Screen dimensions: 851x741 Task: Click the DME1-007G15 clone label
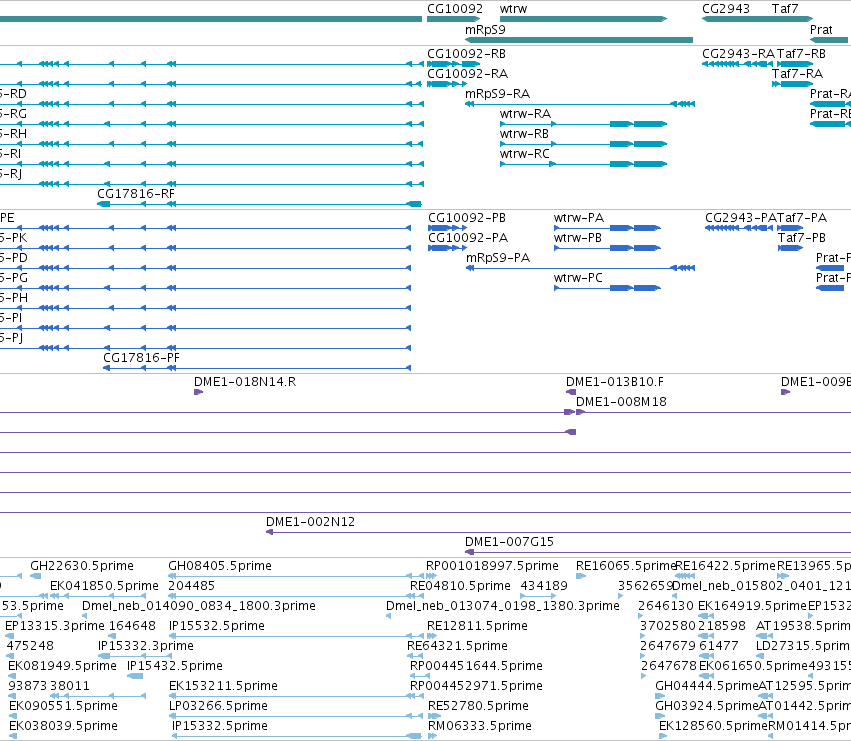coord(509,542)
